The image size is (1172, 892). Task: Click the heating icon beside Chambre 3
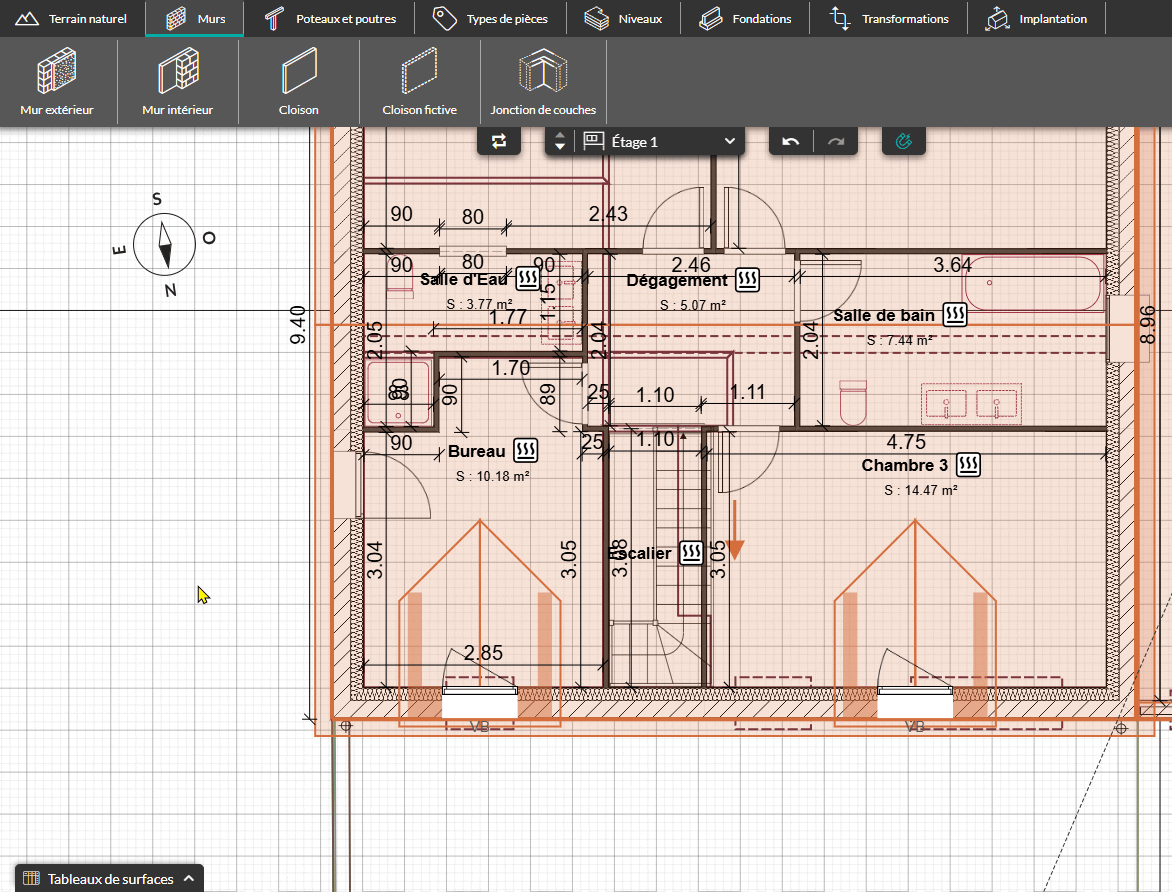[x=969, y=464]
